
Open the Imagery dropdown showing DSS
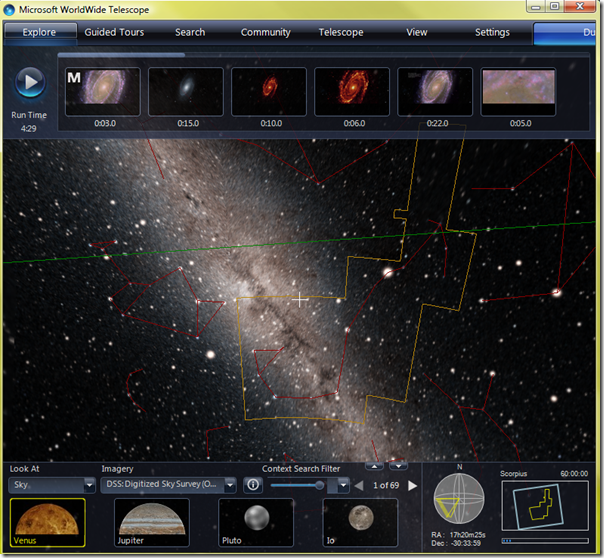(168, 485)
